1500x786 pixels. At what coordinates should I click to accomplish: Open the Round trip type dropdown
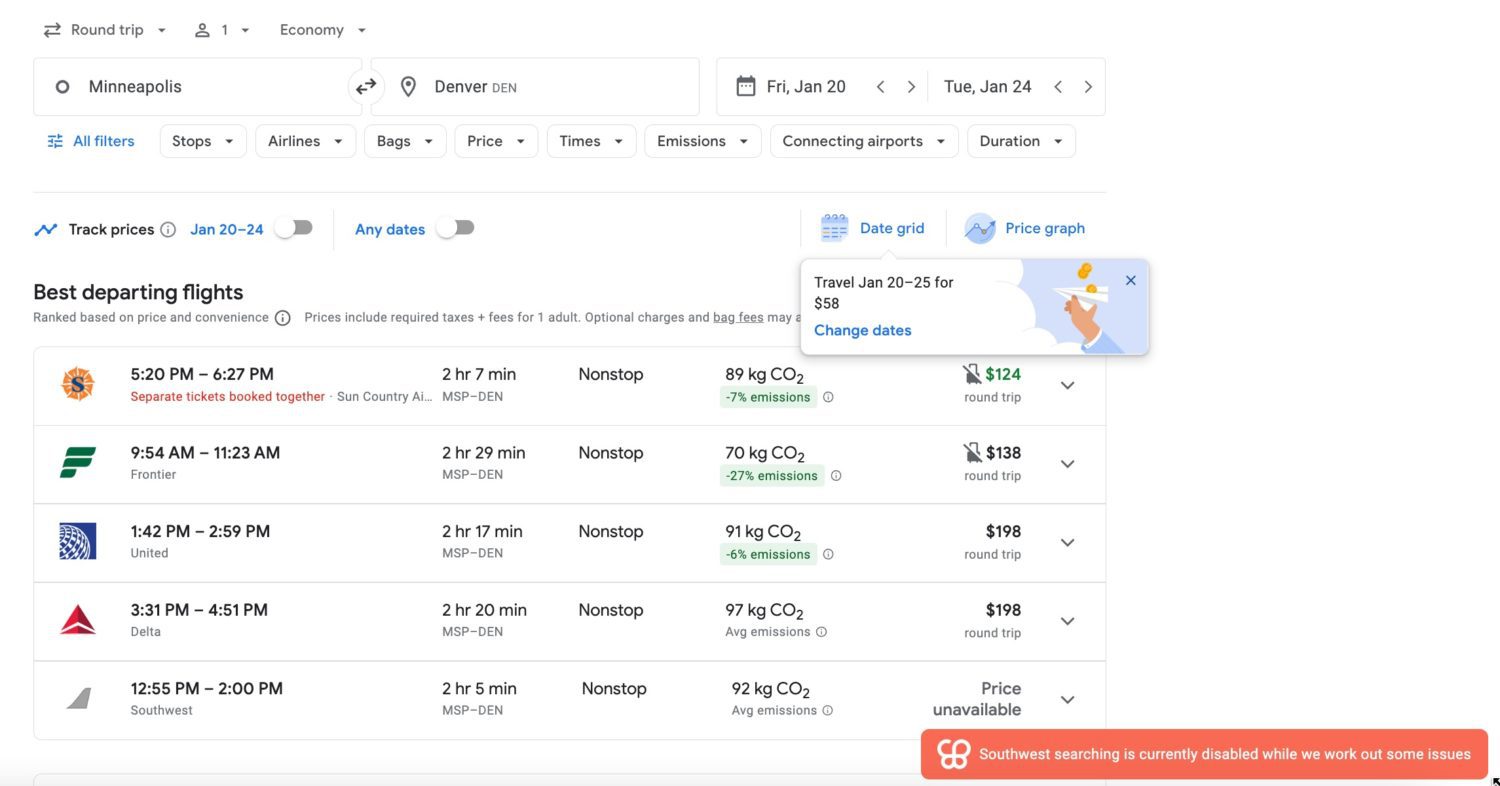105,30
